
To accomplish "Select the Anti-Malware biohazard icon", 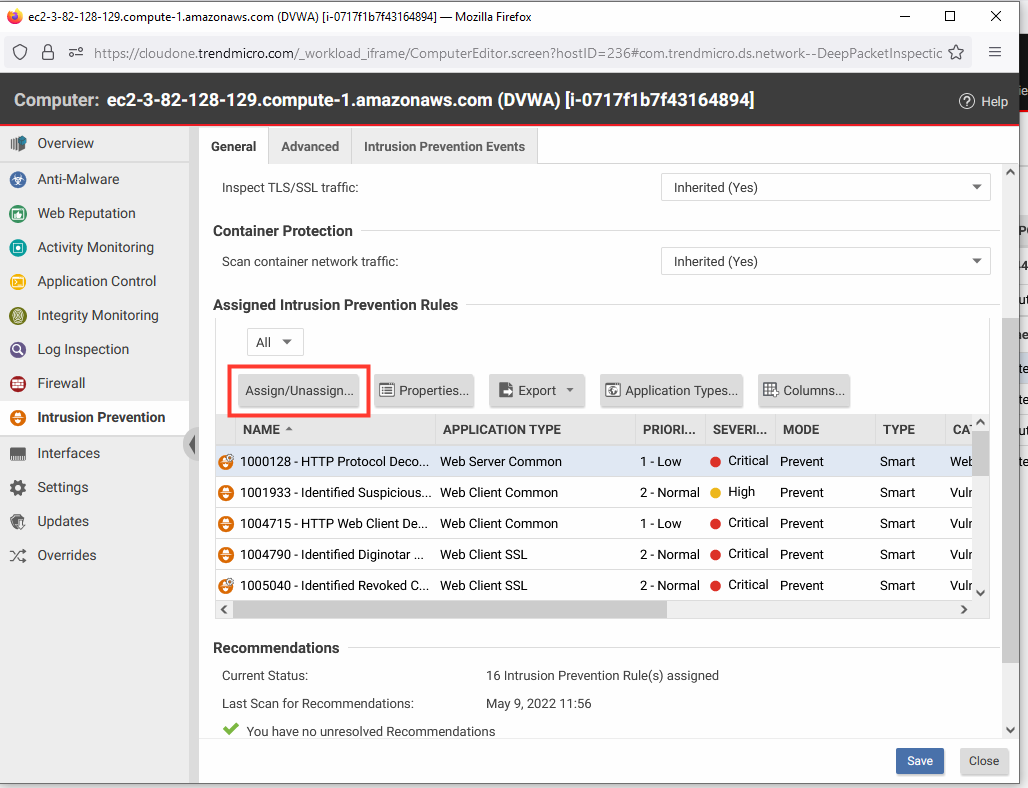I will [x=18, y=179].
